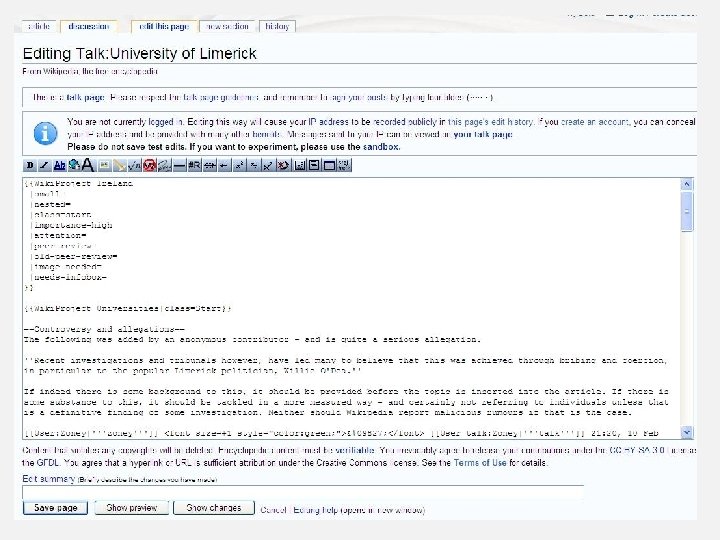Insert external link globe icon
This screenshot has width=720, height=540.
[x=74, y=165]
